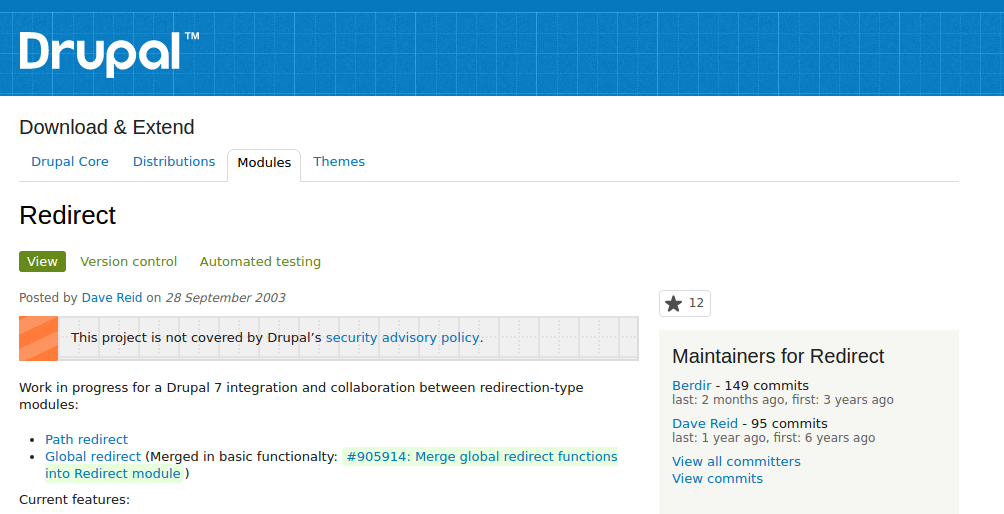1004x514 pixels.
Task: Open Dave Reid's author profile link
Action: 112,298
